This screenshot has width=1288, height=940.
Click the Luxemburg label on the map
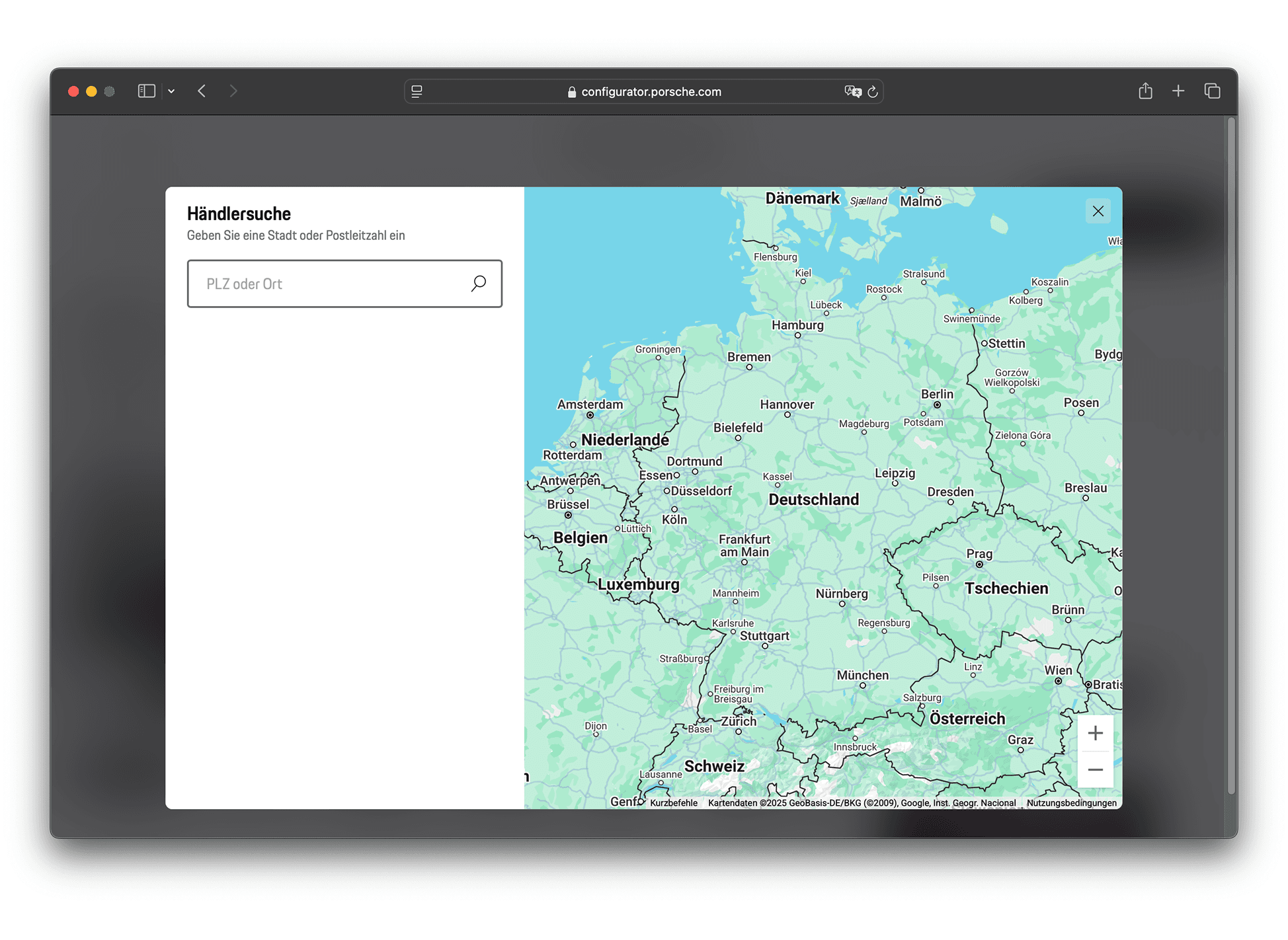(639, 584)
